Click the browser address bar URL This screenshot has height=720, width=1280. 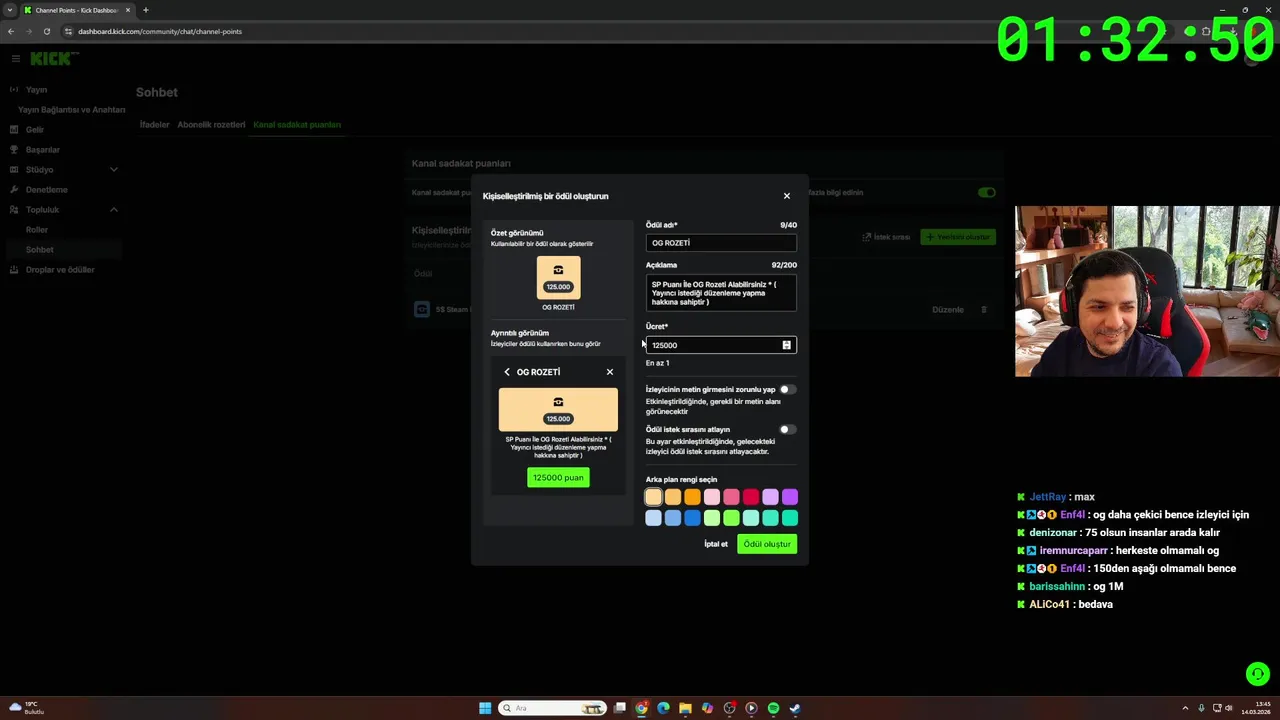tap(160, 31)
